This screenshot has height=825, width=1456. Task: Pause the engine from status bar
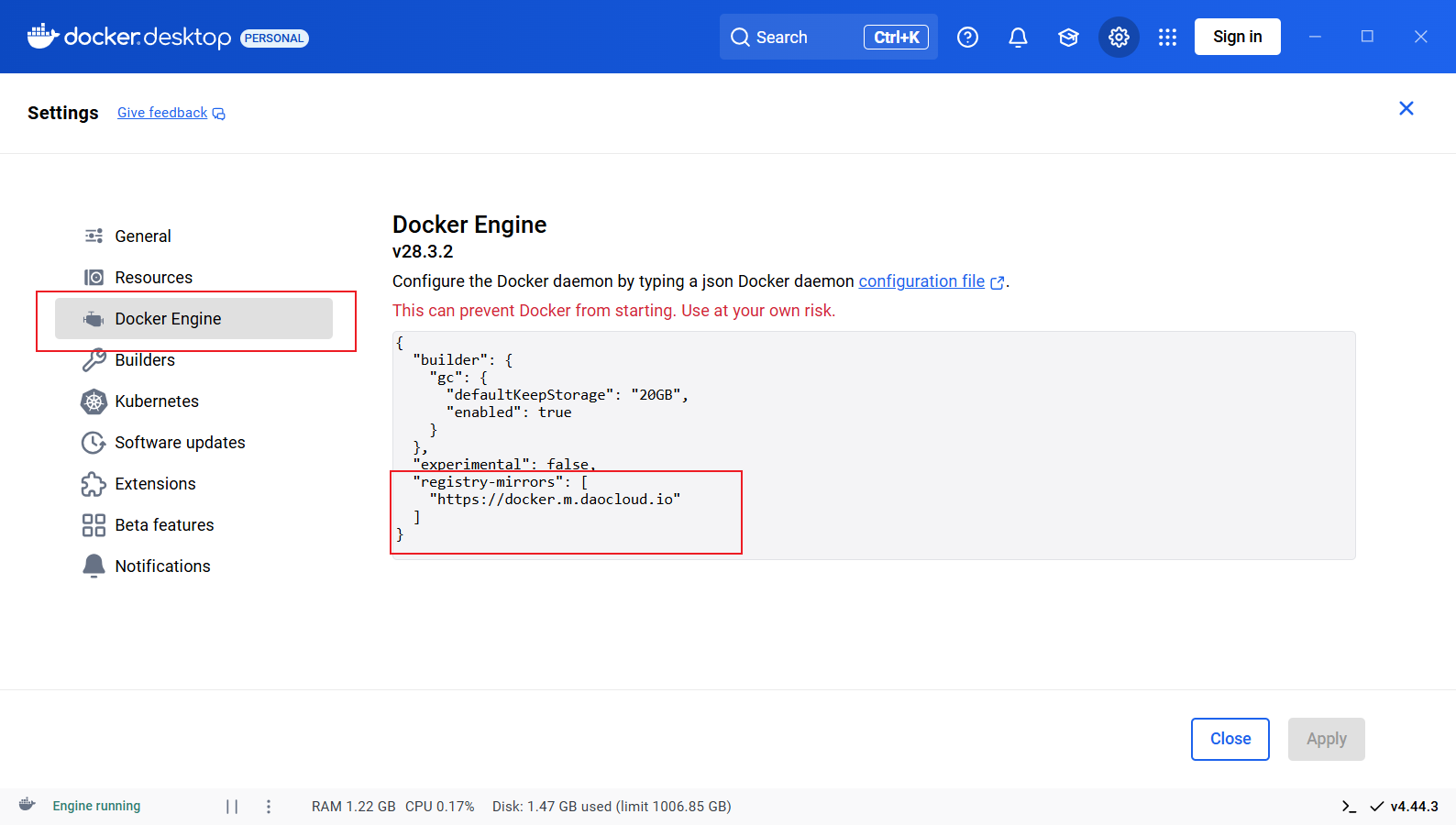[232, 807]
